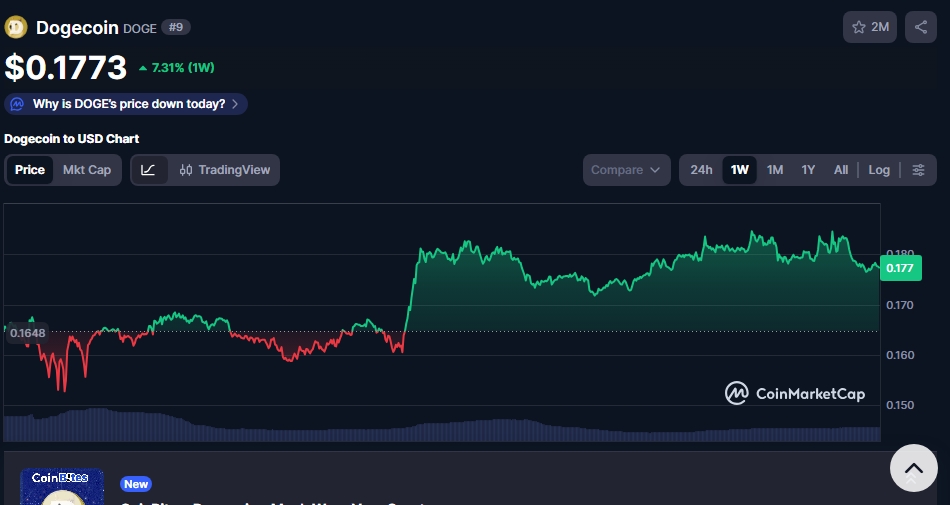This screenshot has height=505, width=950.
Task: Add Dogecoin to watchlist via star button
Action: coord(869,27)
